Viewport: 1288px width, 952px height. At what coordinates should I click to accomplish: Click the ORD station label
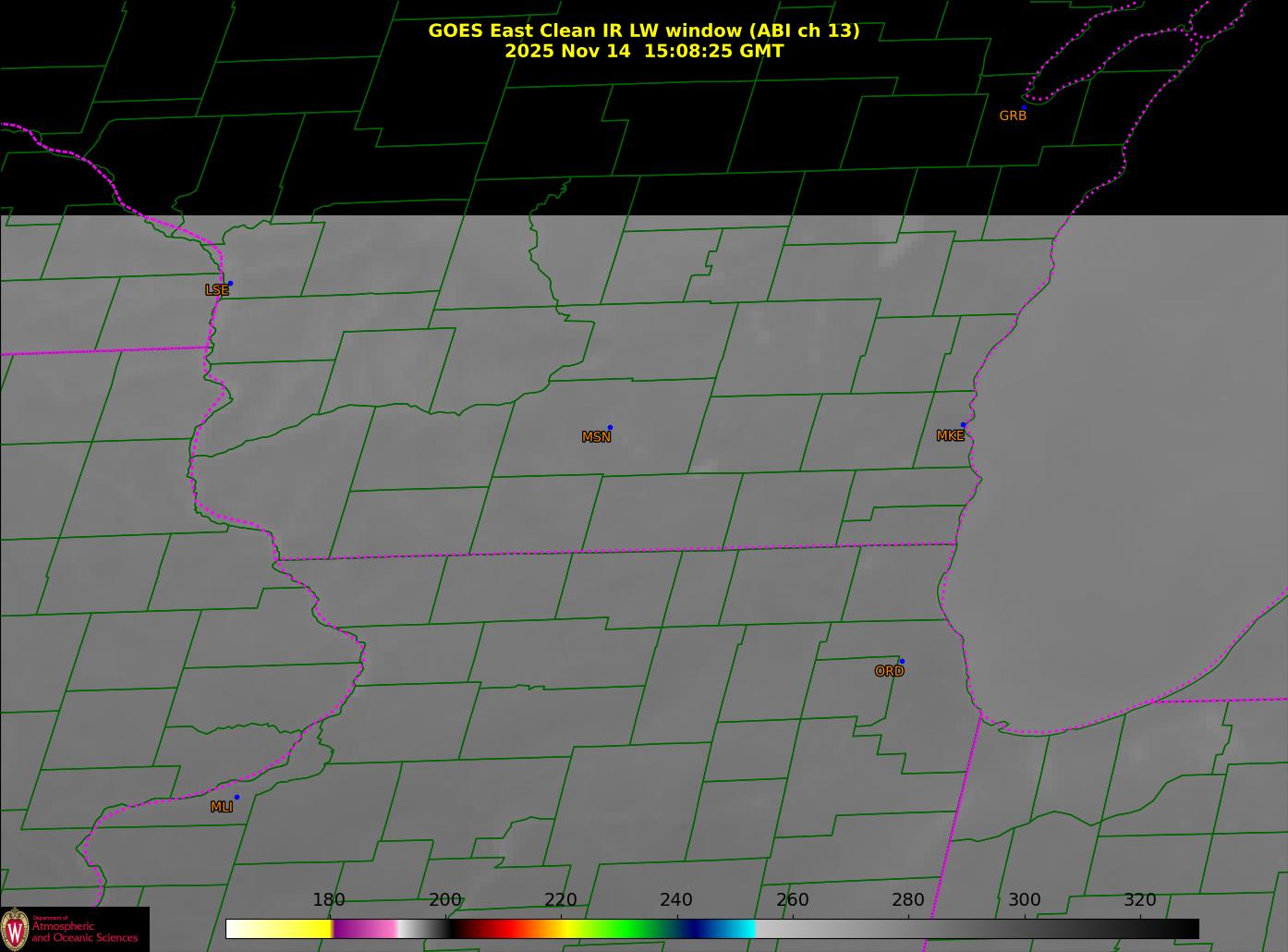[x=889, y=672]
